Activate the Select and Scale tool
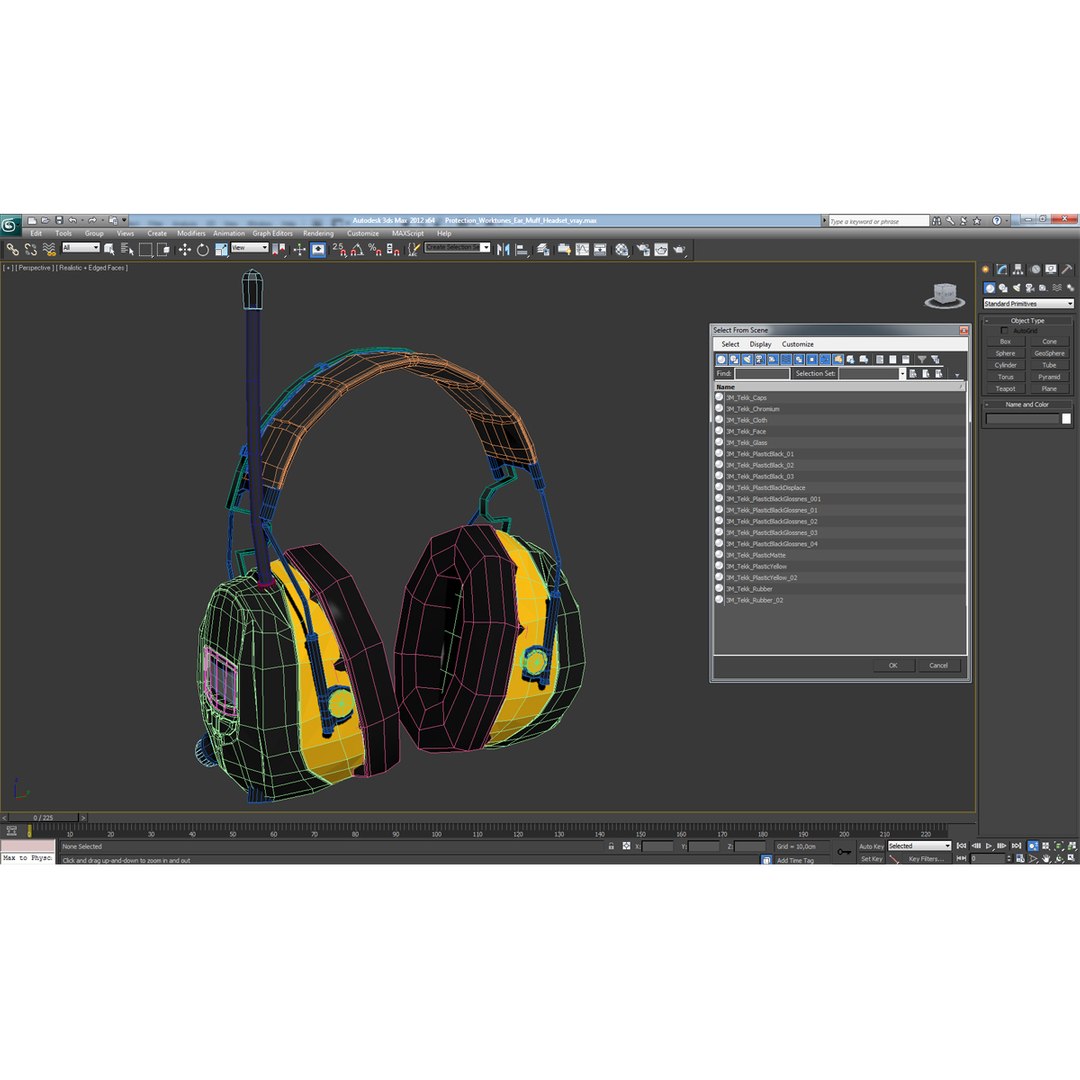This screenshot has height=1080, width=1080. pos(221,249)
